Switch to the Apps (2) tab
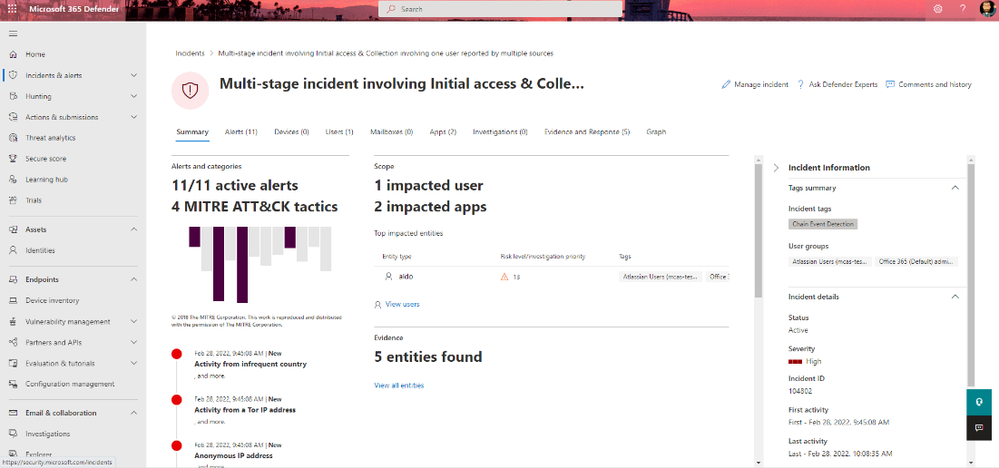Image resolution: width=999 pixels, height=468 pixels. click(443, 132)
